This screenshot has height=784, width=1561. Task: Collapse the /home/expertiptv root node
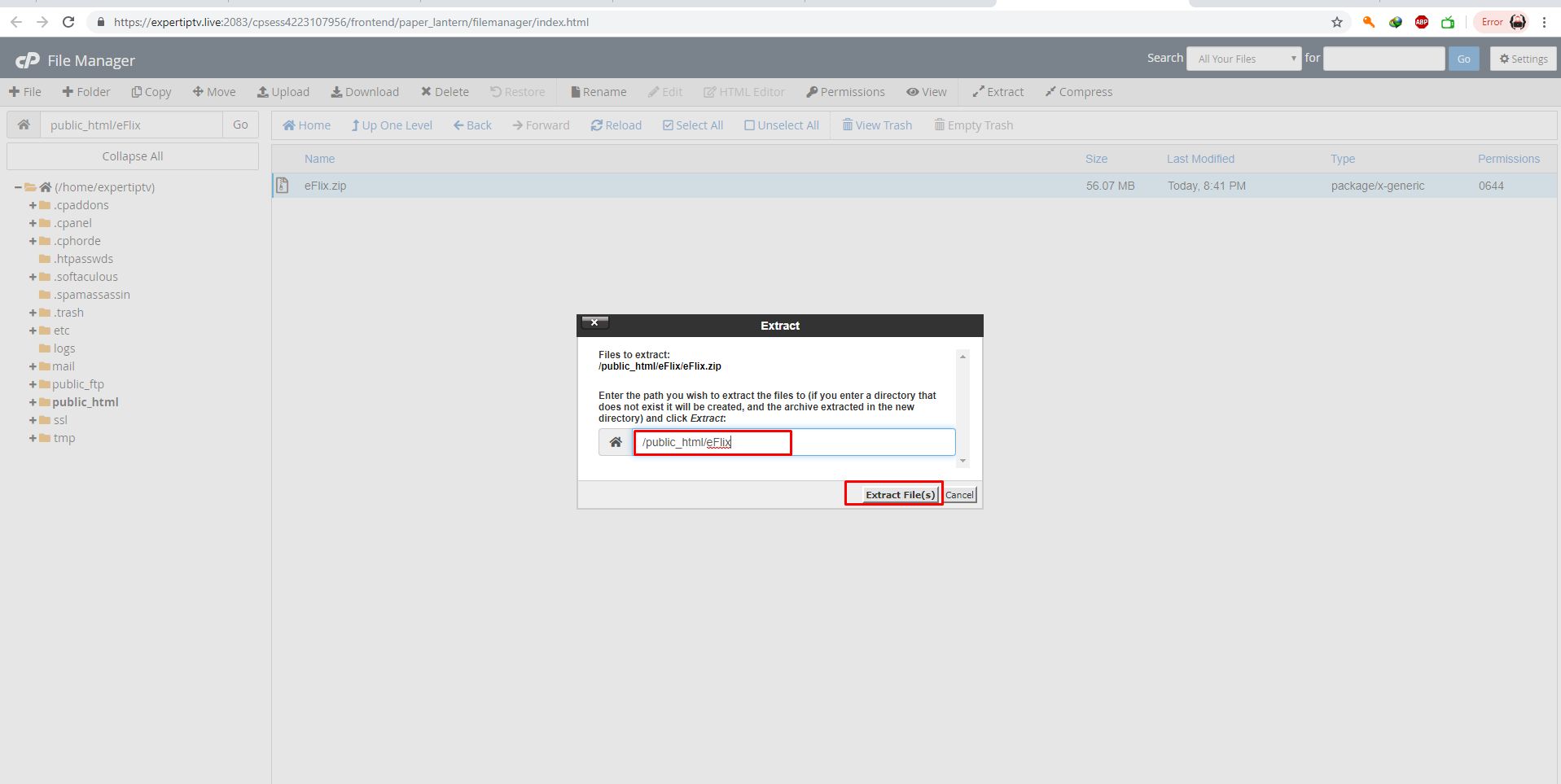click(18, 187)
